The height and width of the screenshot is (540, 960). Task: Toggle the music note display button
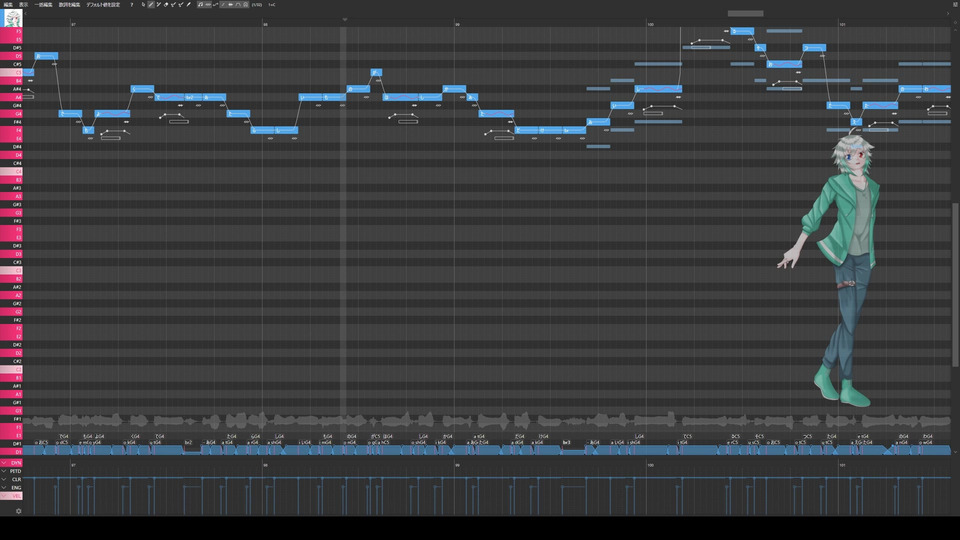pyautogui.click(x=200, y=4)
